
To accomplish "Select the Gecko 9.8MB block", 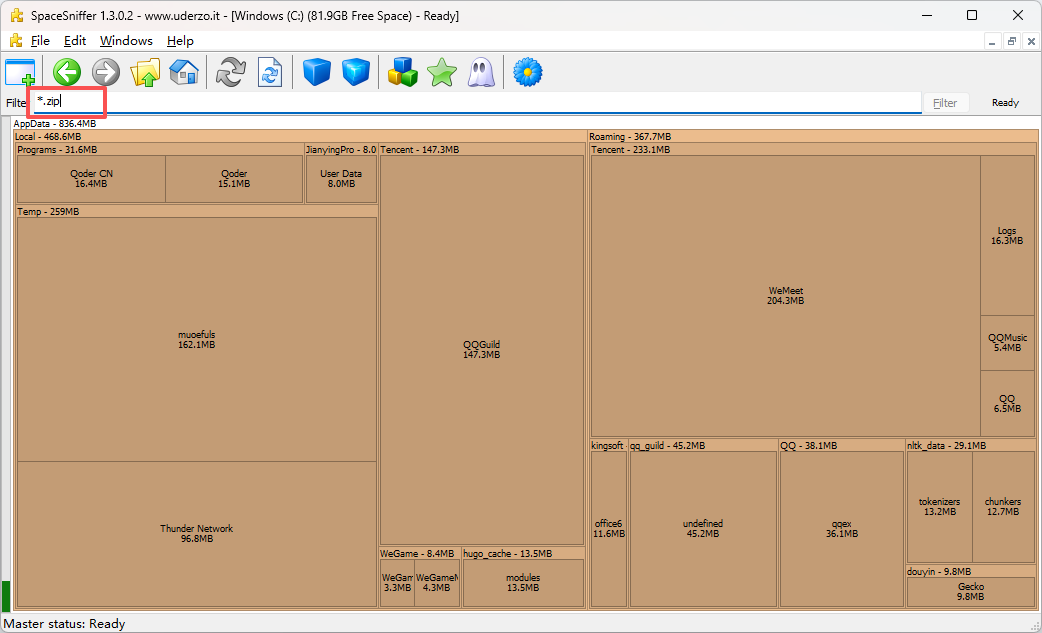I will [971, 592].
